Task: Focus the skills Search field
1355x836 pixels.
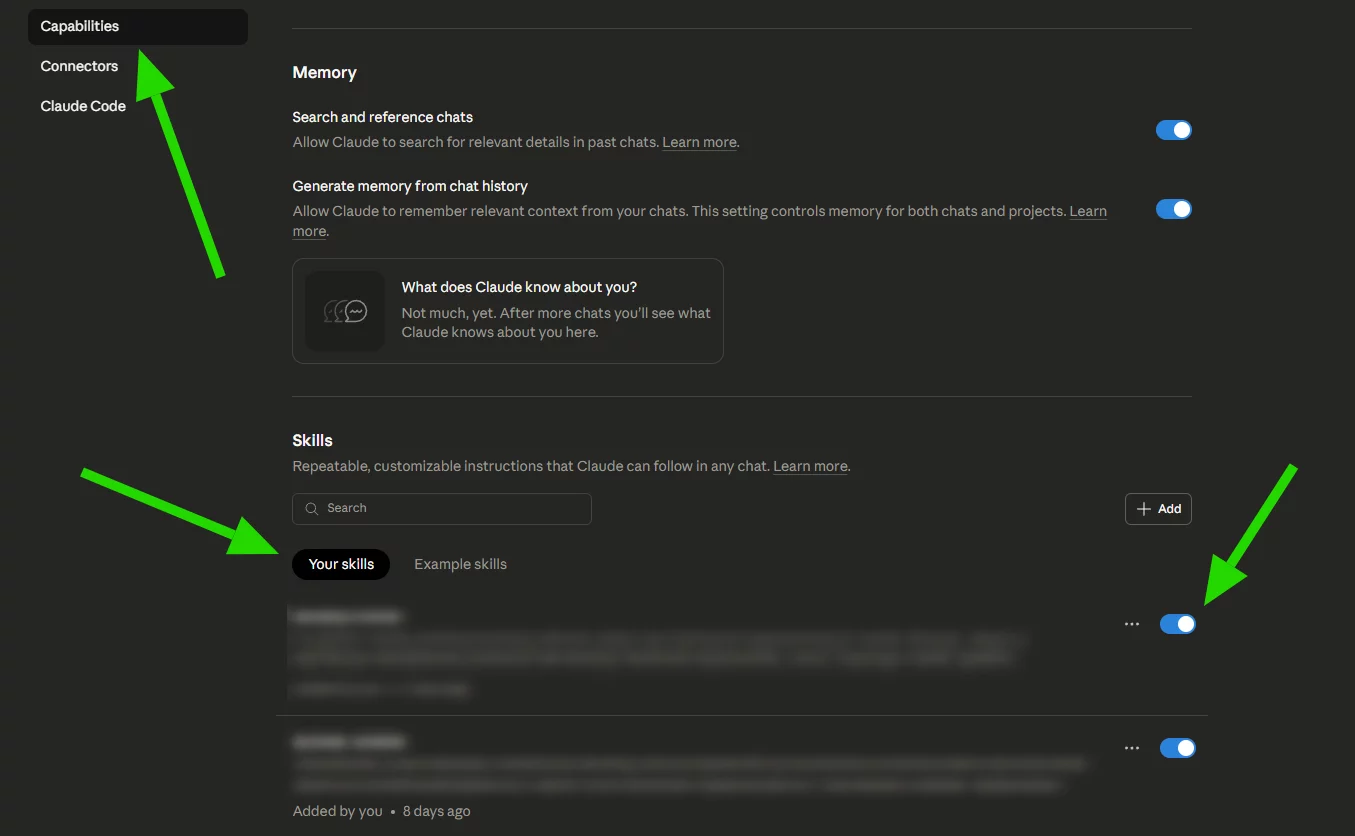Action: (452, 508)
